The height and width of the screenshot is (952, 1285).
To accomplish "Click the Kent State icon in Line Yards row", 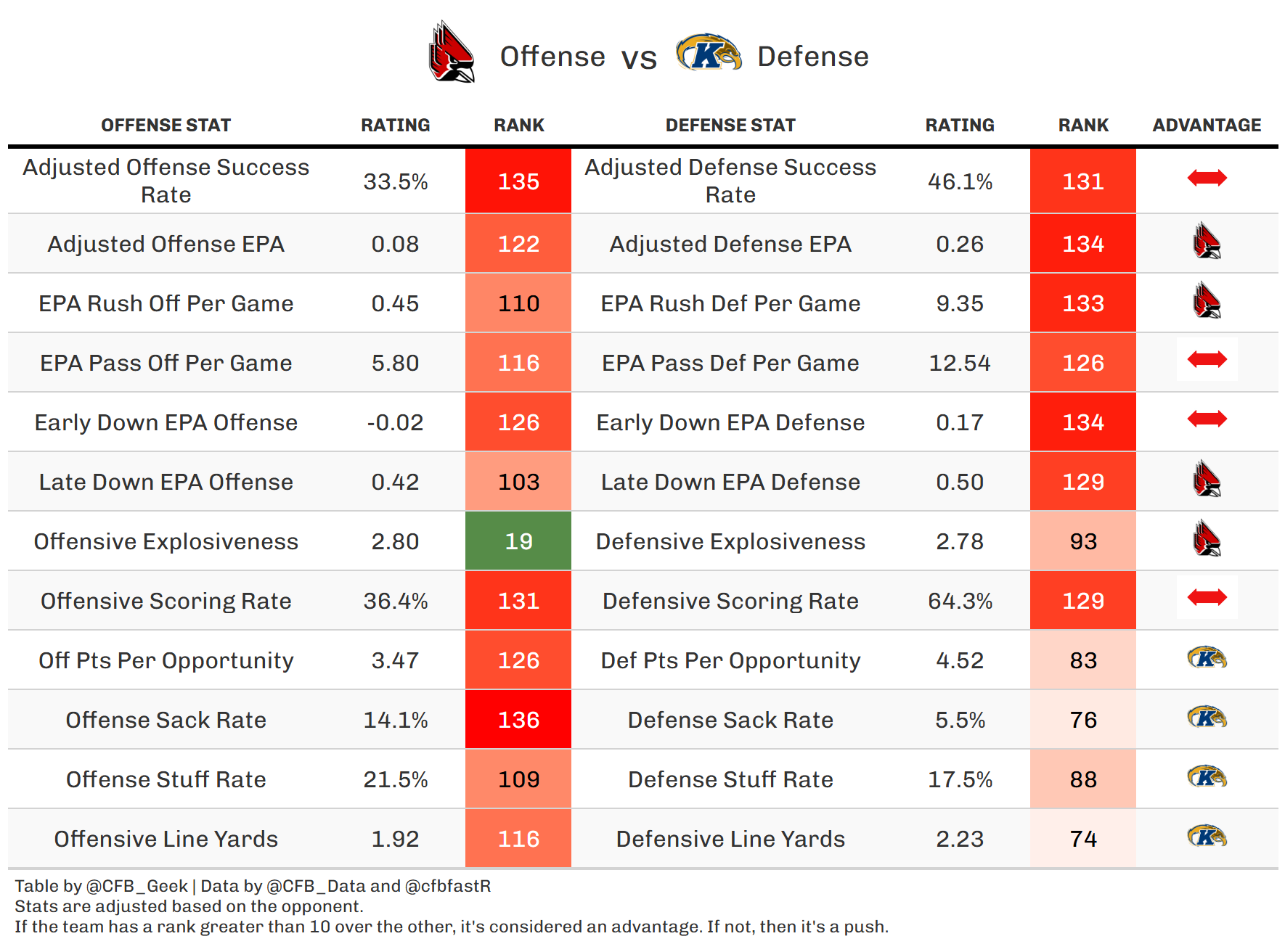I will coord(1207,837).
